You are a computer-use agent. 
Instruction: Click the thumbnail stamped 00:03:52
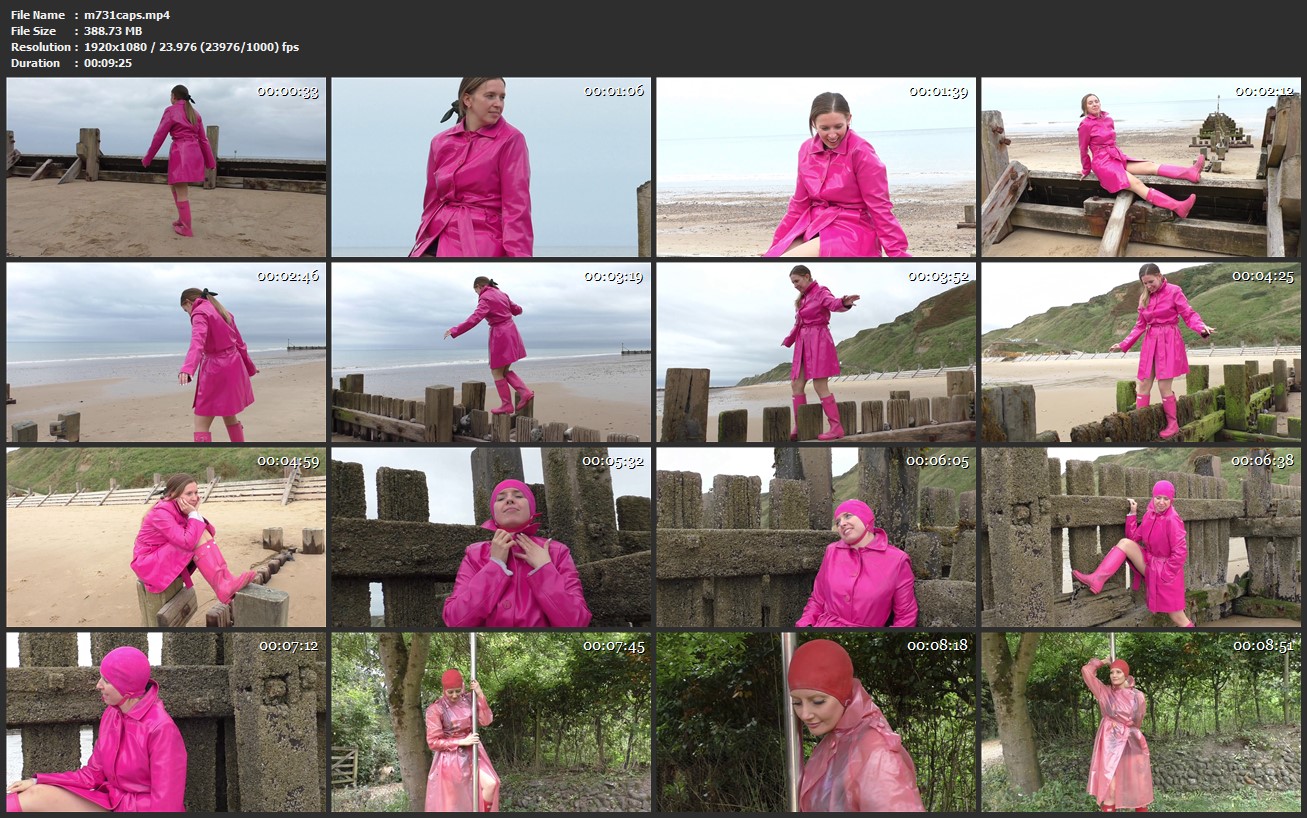tap(816, 352)
